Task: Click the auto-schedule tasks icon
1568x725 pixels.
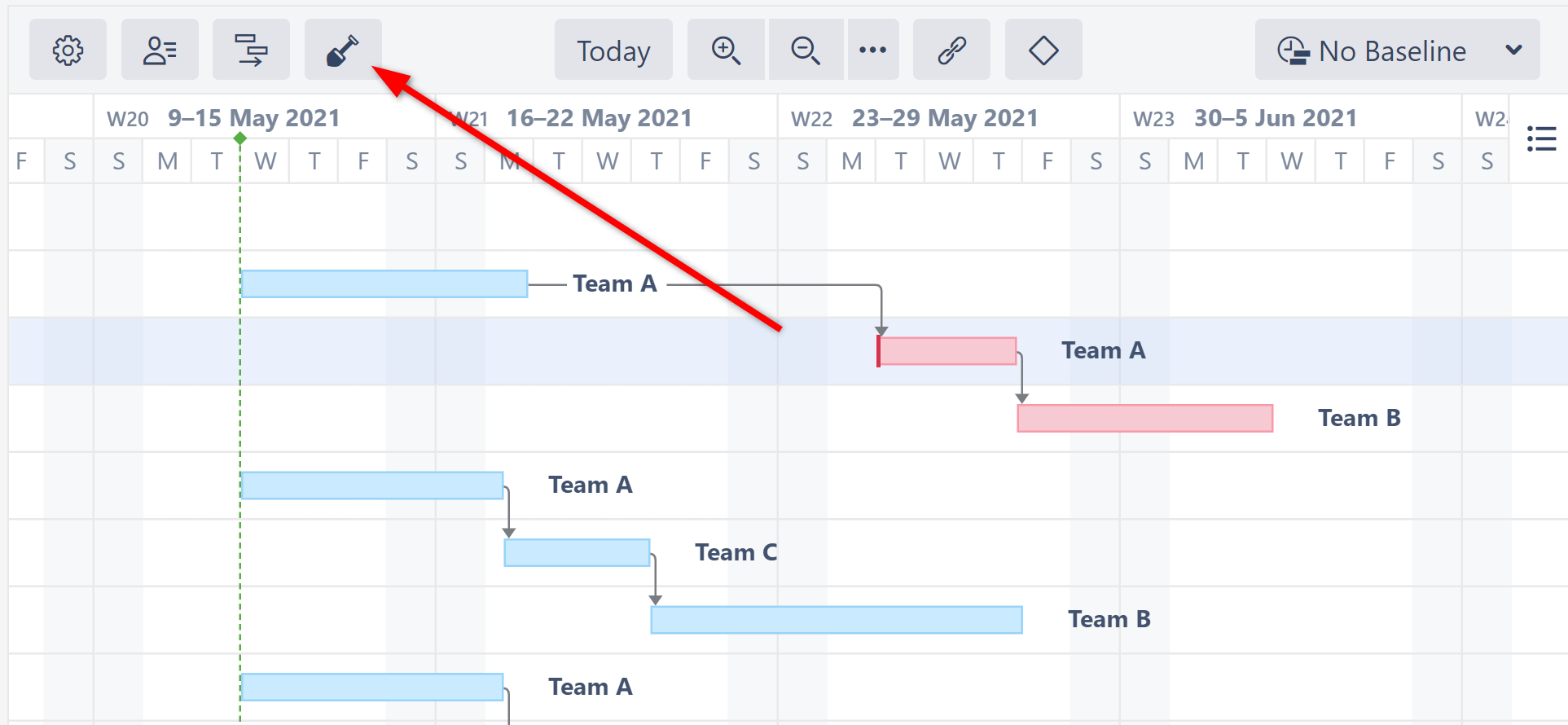Action: pos(251,51)
